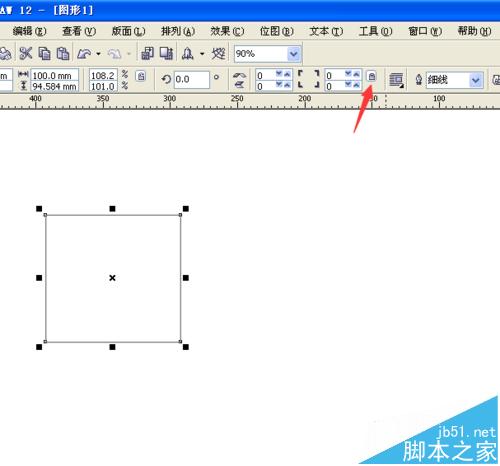Open the 文本(T) menu
The width and height of the screenshot is (500, 466).
(326, 31)
